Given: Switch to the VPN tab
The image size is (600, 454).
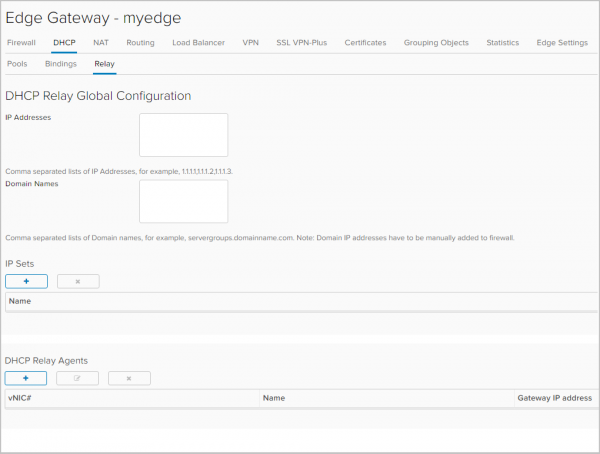Looking at the screenshot, I should [250, 43].
